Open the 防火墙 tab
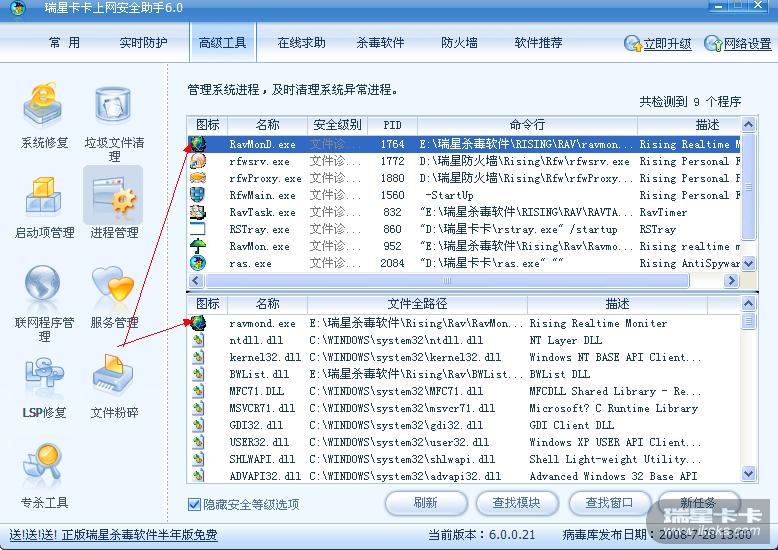Image resolution: width=778 pixels, height=550 pixels. [459, 43]
